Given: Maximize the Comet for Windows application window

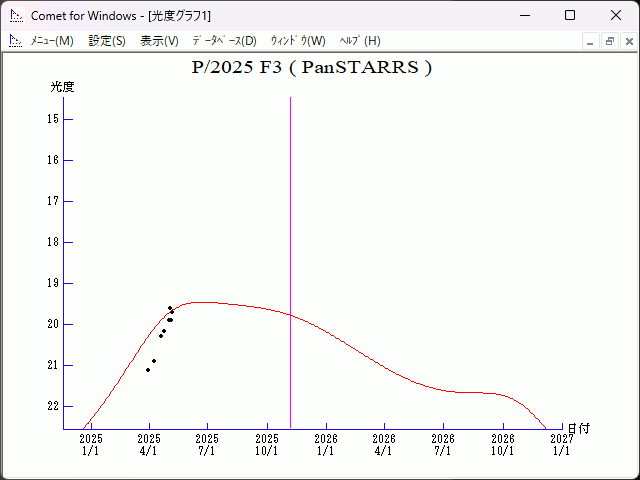Looking at the screenshot, I should [570, 15].
